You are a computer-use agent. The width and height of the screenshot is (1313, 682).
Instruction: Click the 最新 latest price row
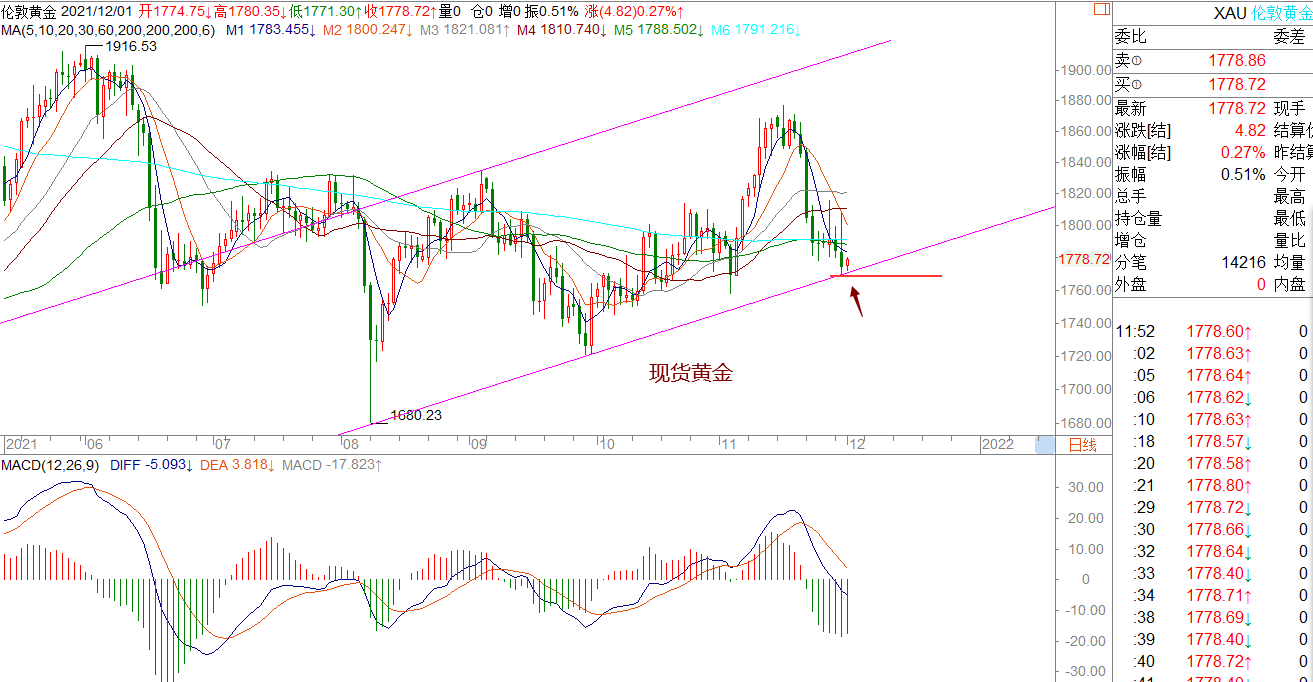(x=1190, y=108)
